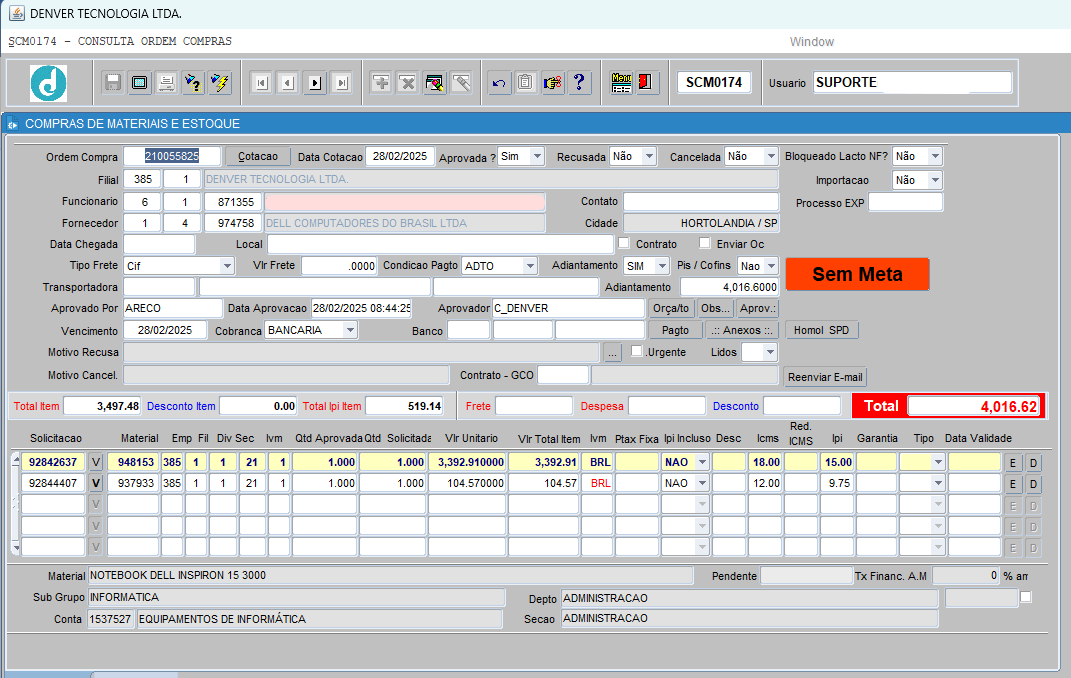Click the Reenviar E-mail button

click(825, 377)
